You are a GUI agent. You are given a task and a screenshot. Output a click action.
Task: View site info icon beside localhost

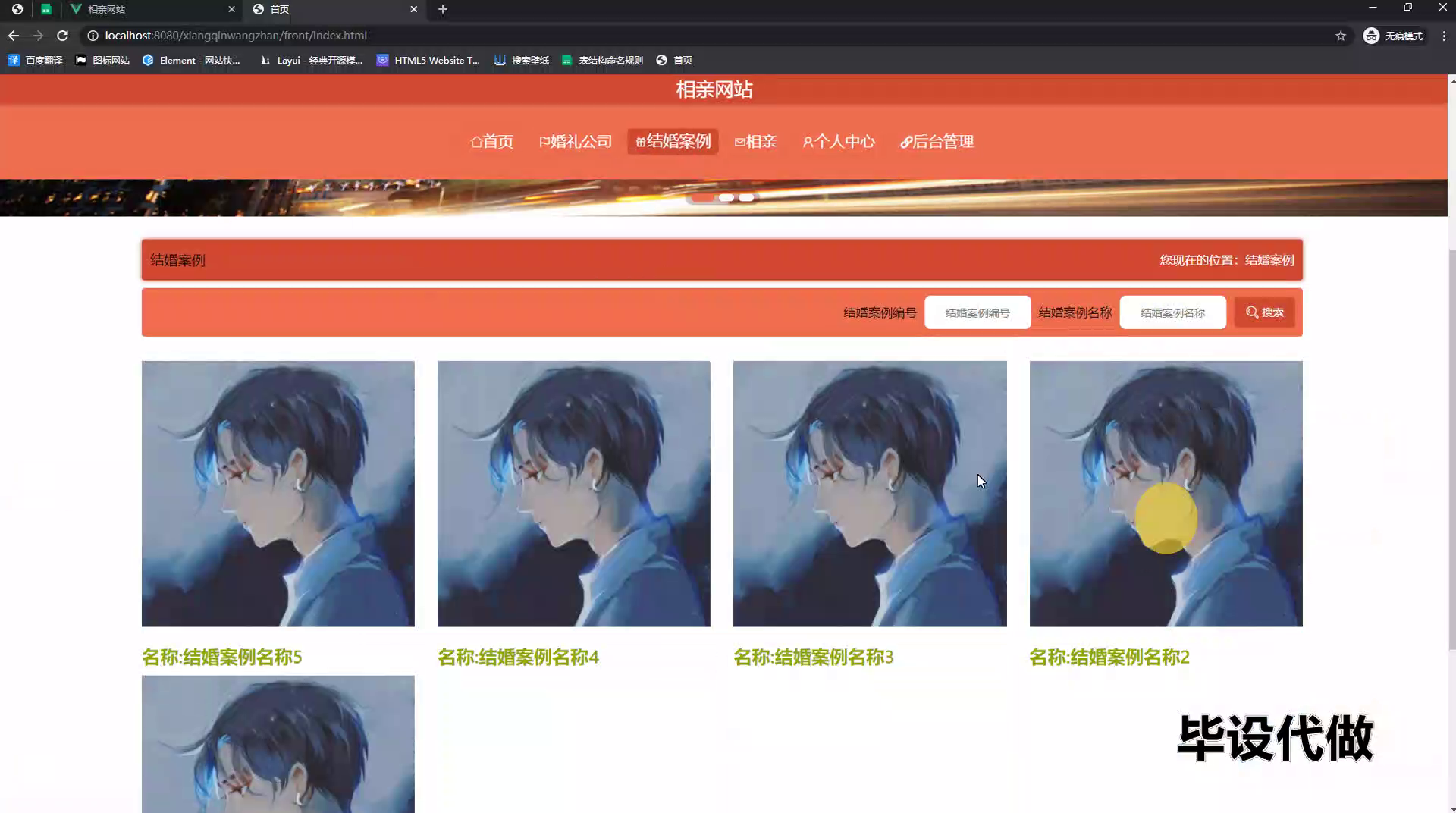click(93, 36)
